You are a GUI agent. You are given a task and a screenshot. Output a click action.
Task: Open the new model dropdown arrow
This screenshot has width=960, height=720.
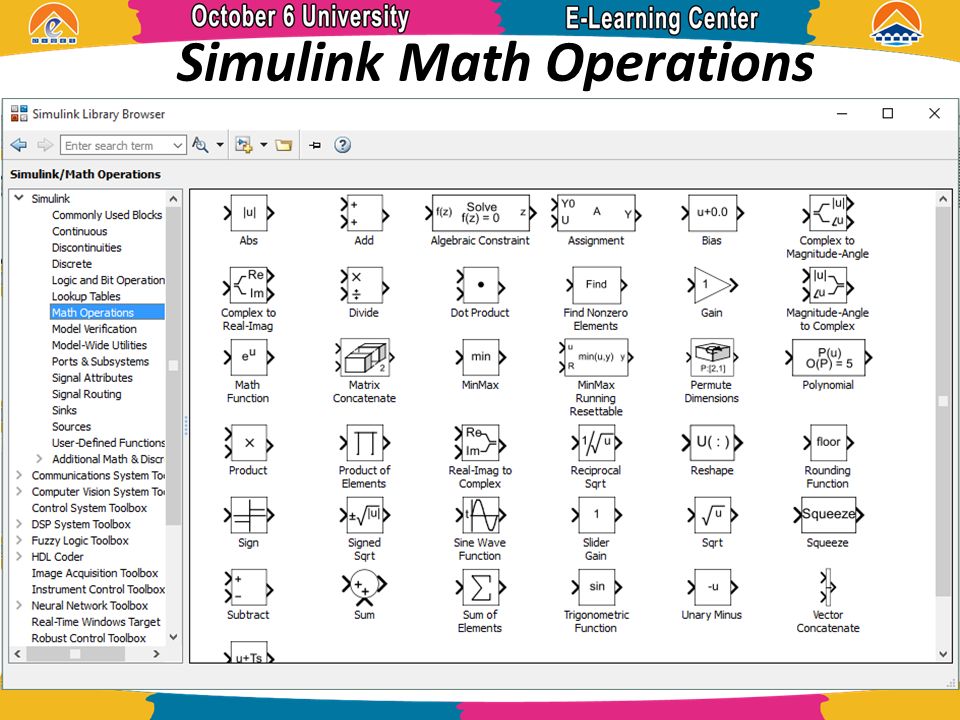pyautogui.click(x=264, y=145)
